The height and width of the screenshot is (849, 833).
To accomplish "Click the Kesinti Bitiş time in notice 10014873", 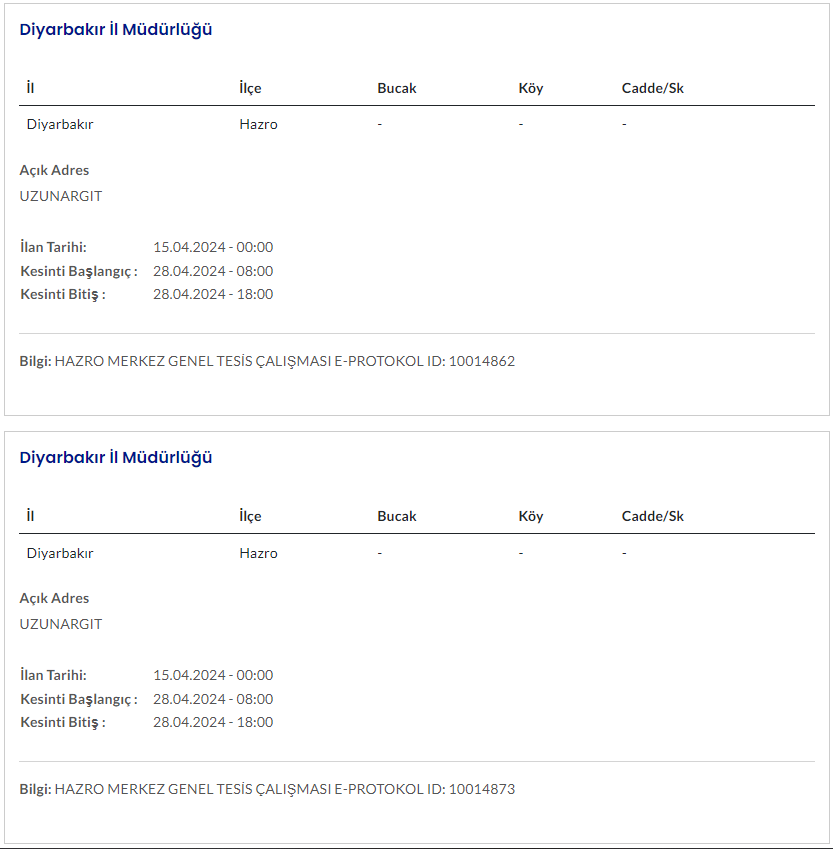I will (x=213, y=722).
